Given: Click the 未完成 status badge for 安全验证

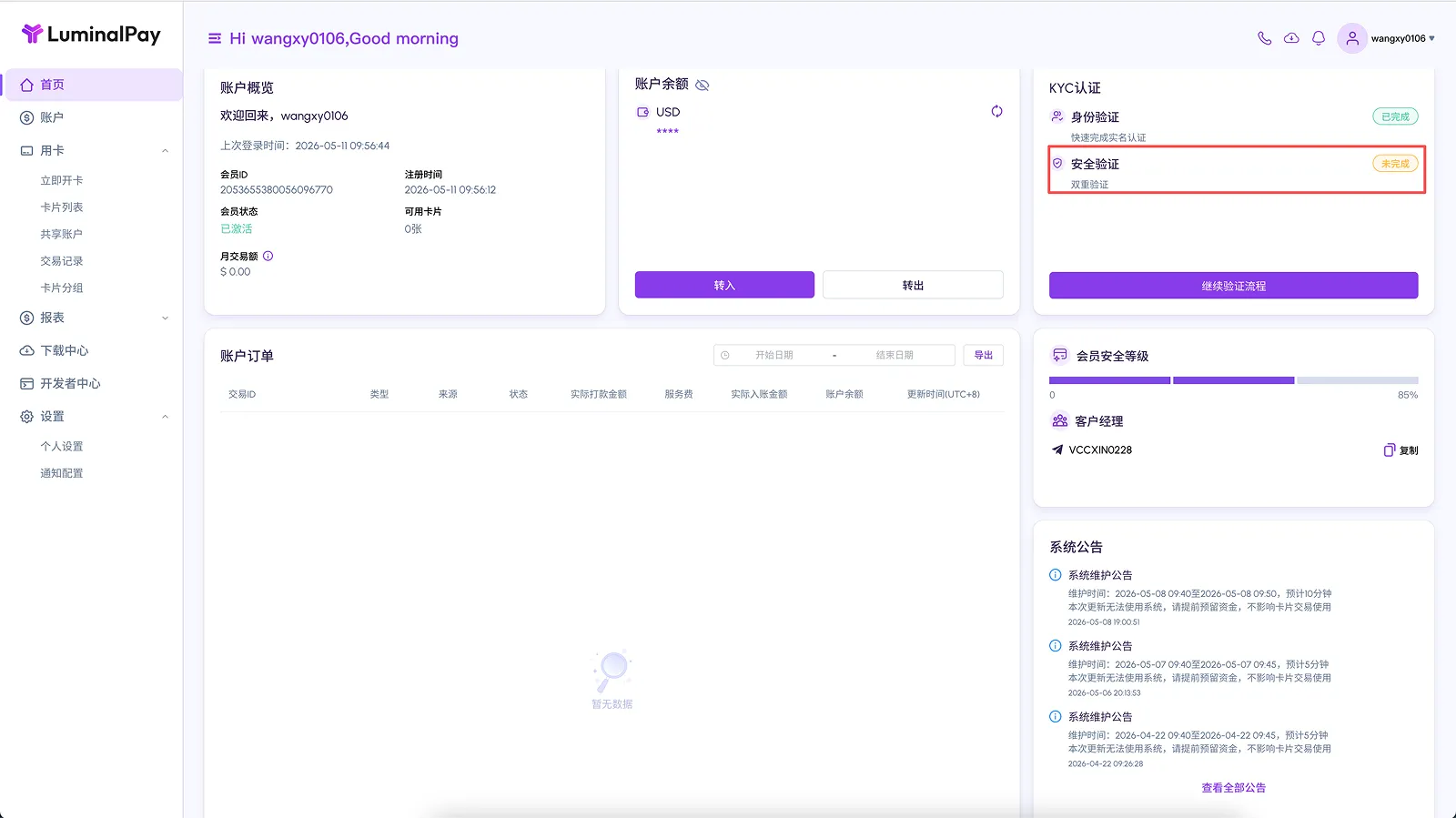Looking at the screenshot, I should (1395, 164).
